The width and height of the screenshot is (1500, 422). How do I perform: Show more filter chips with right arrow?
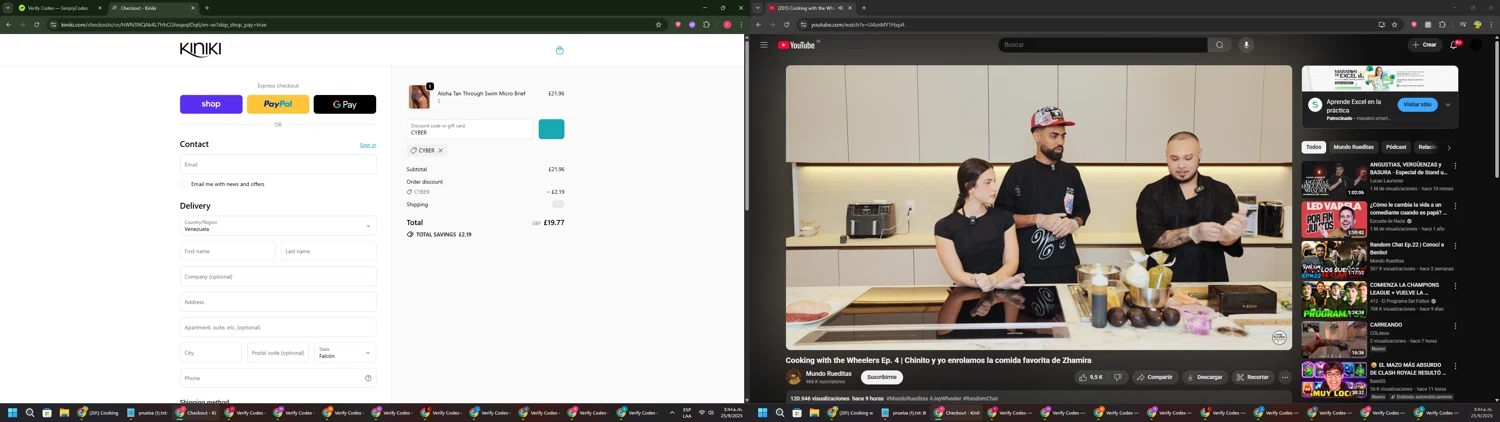1449,147
